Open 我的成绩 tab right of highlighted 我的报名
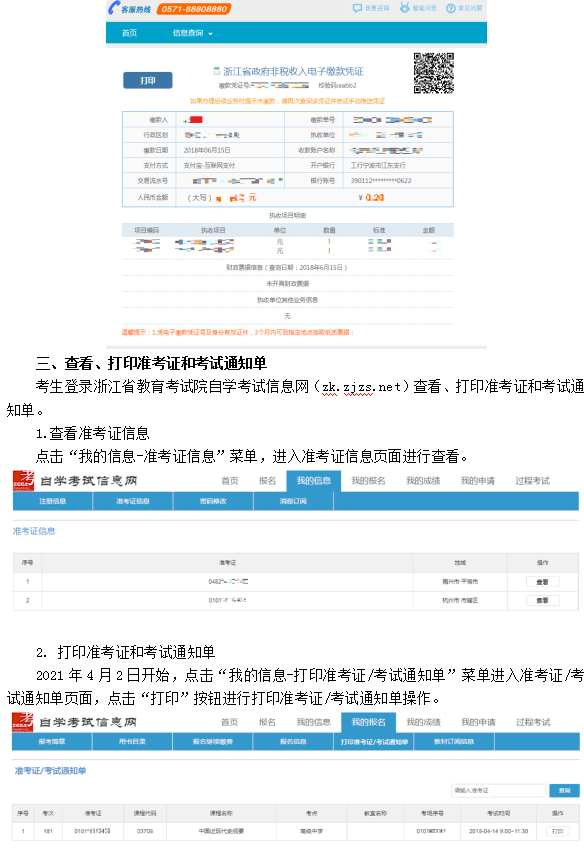This screenshot has width=584, height=855. (x=423, y=722)
